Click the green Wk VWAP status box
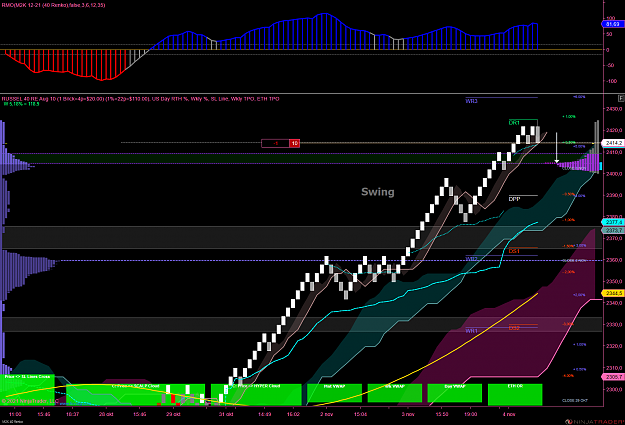 click(x=395, y=393)
